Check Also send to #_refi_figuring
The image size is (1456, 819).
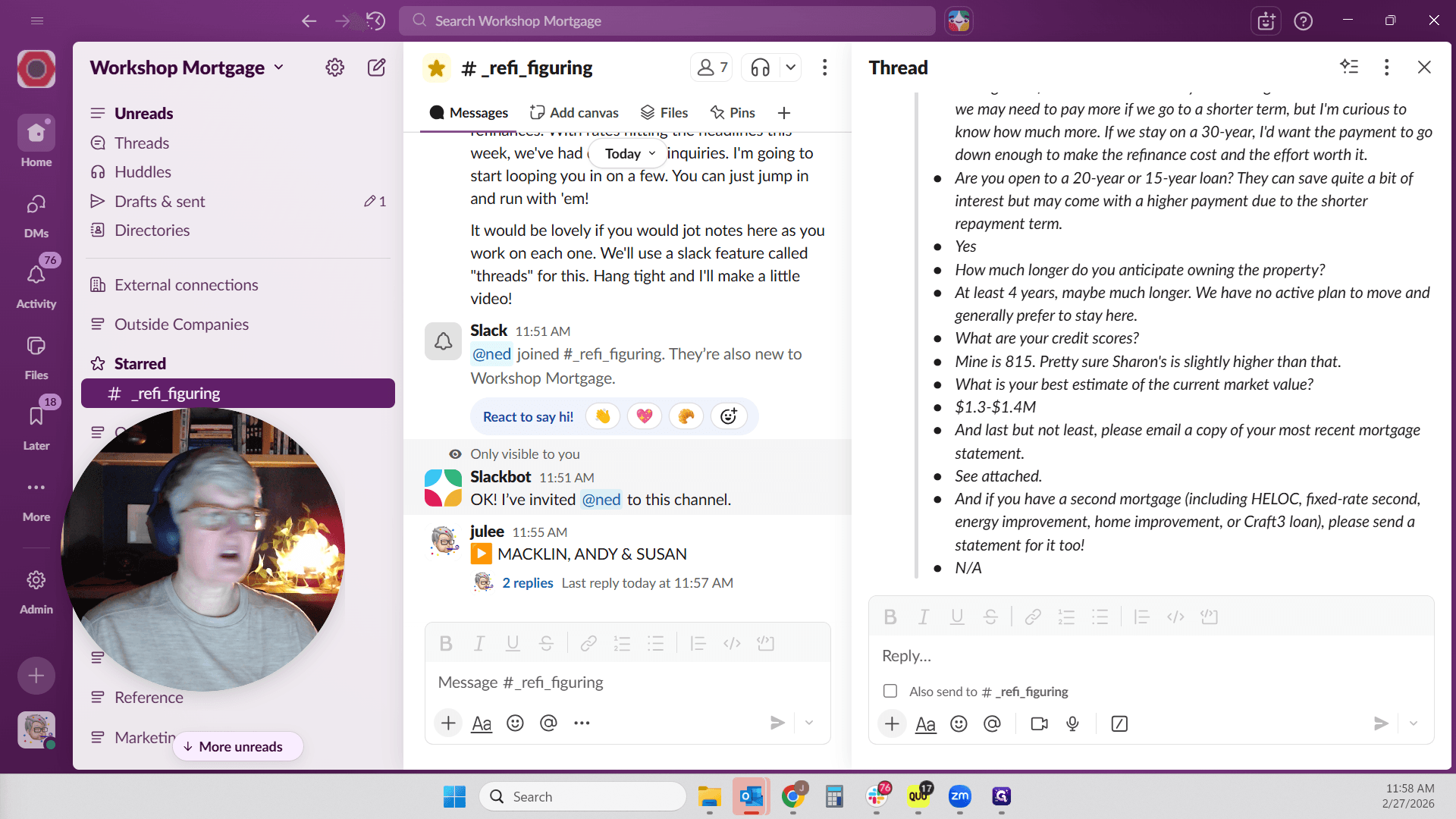pyautogui.click(x=890, y=691)
